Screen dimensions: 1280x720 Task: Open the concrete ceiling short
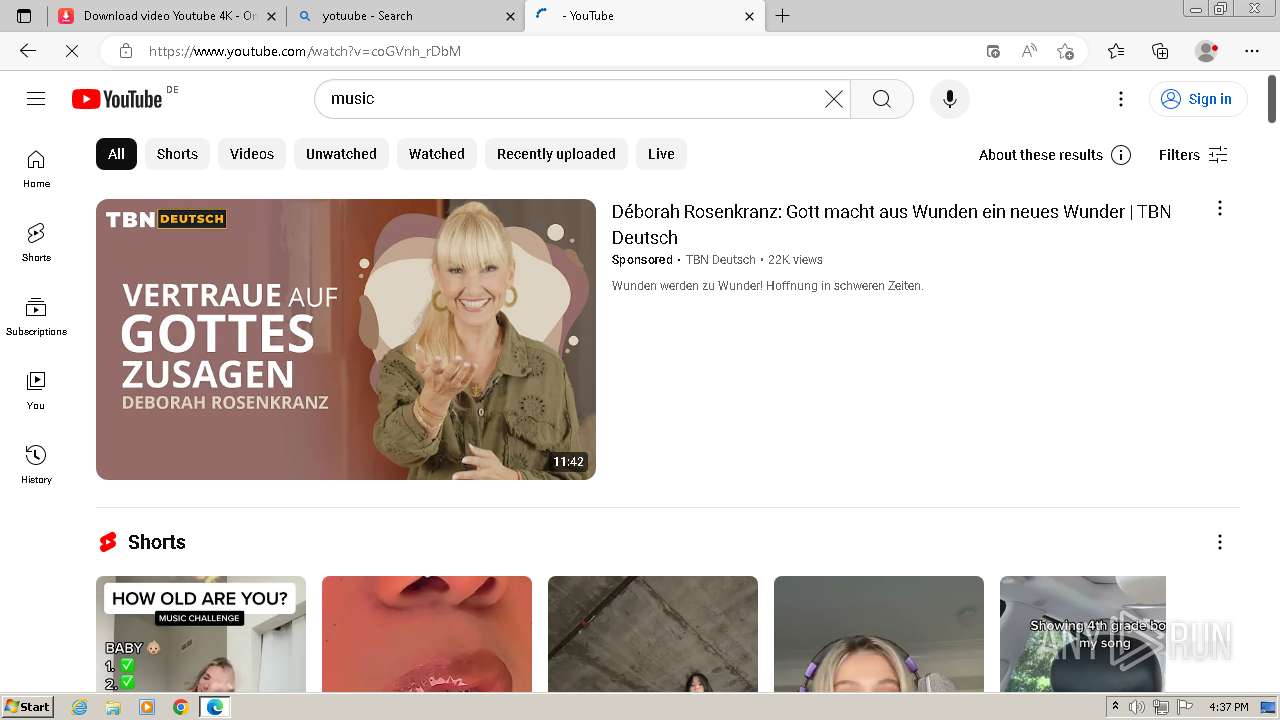653,634
